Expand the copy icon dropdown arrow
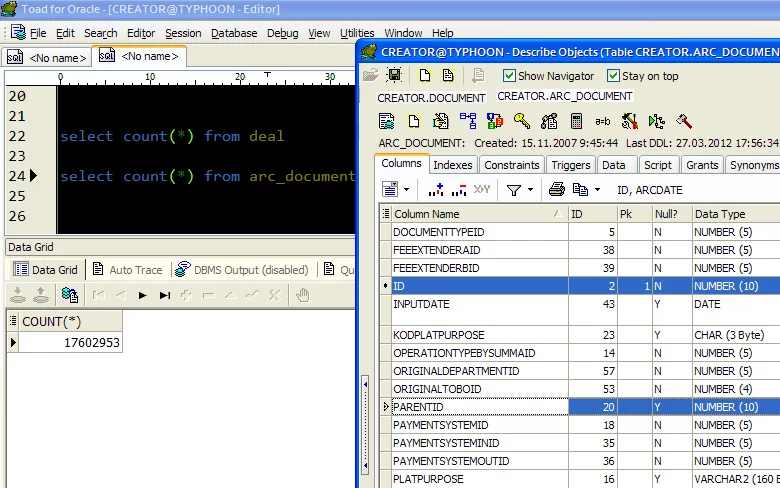 pos(598,189)
